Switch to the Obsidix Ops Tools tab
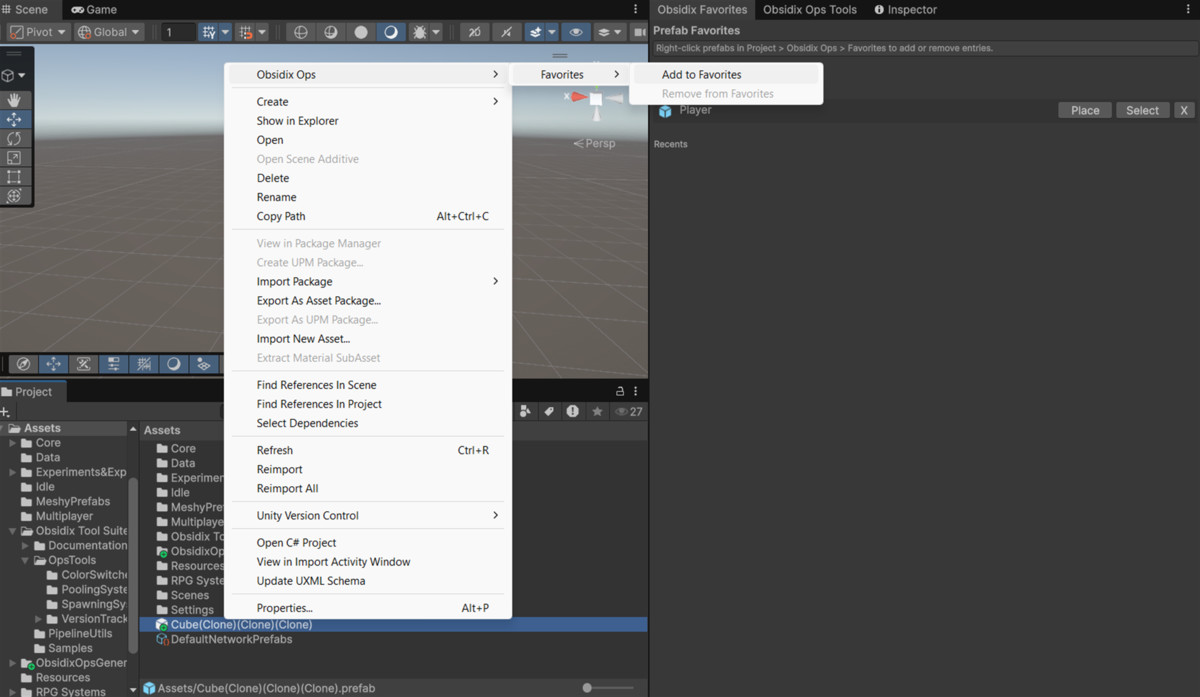 point(810,9)
